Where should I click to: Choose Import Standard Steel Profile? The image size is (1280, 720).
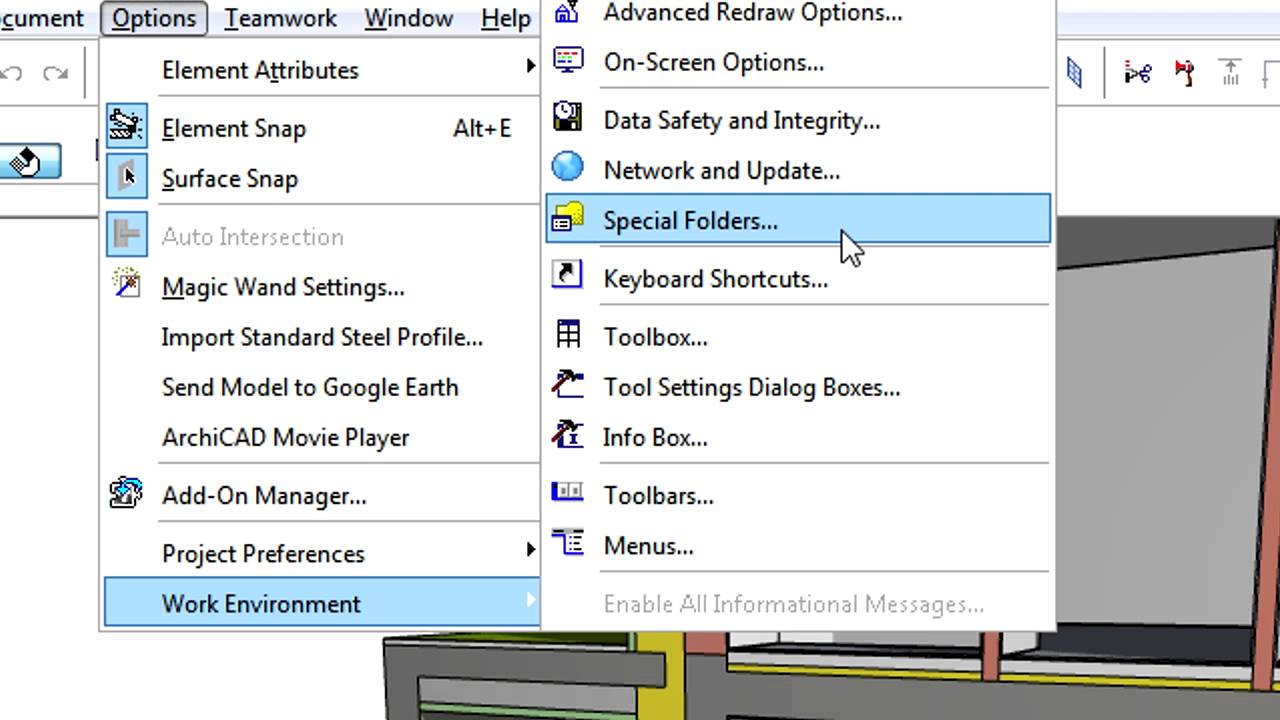click(x=322, y=337)
